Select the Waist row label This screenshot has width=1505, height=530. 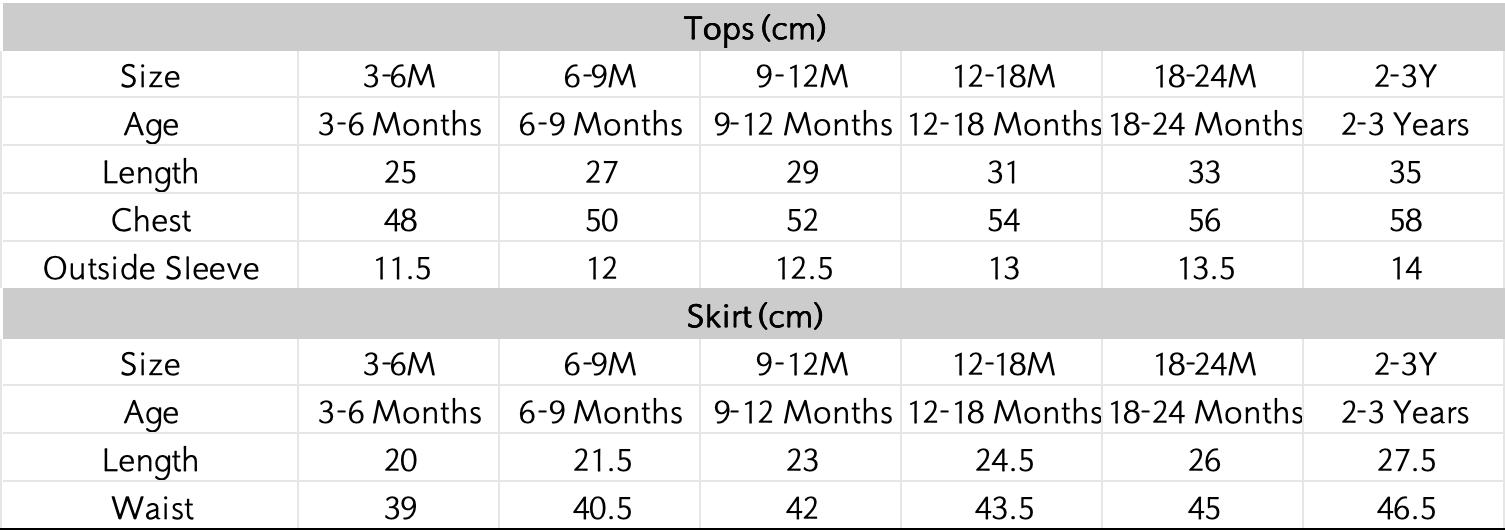[151, 508]
